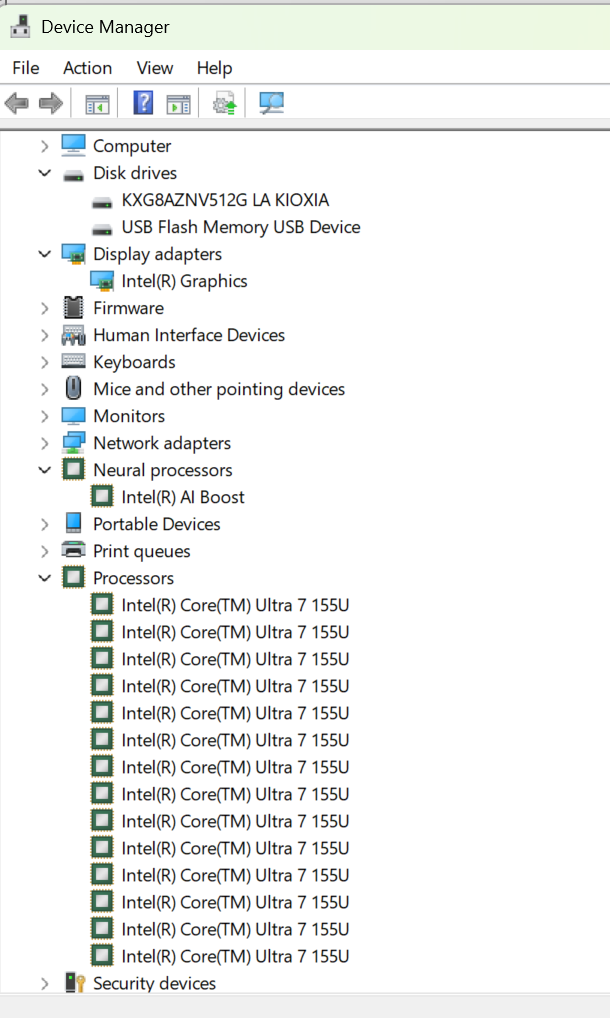
Task: Click Show/Hide console tree toolbar icon
Action: coord(97,104)
